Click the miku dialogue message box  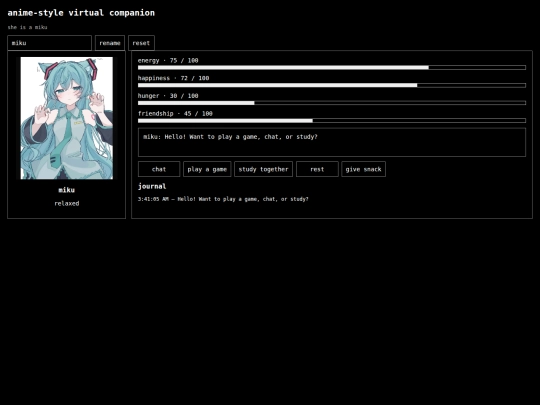click(332, 142)
